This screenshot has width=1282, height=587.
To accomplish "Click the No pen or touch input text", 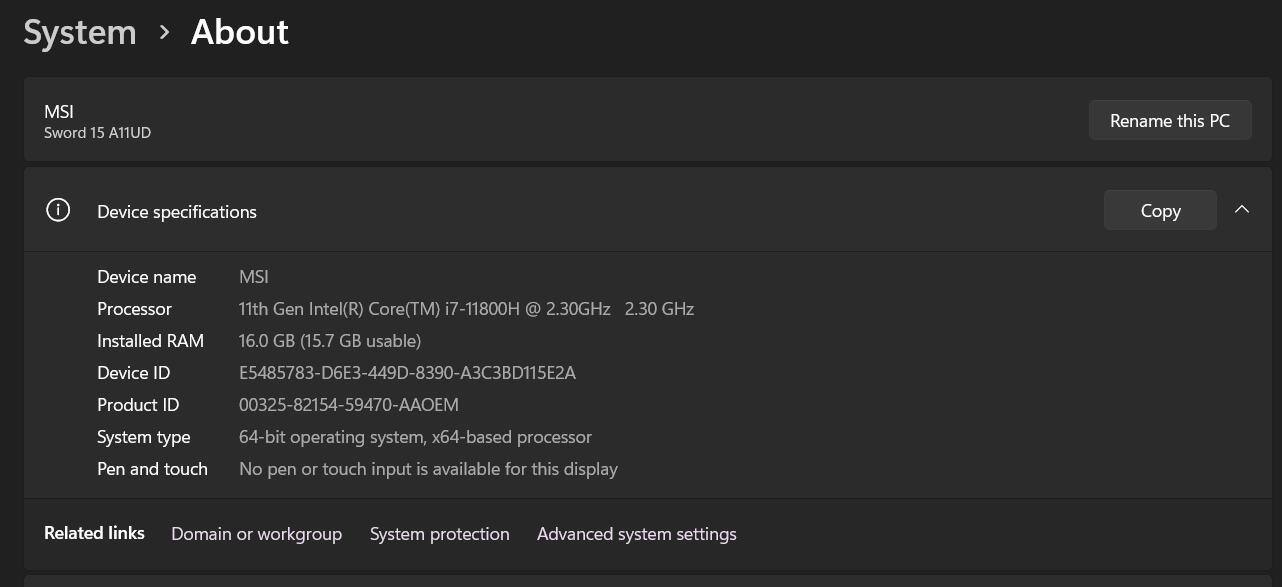I will click(428, 469).
